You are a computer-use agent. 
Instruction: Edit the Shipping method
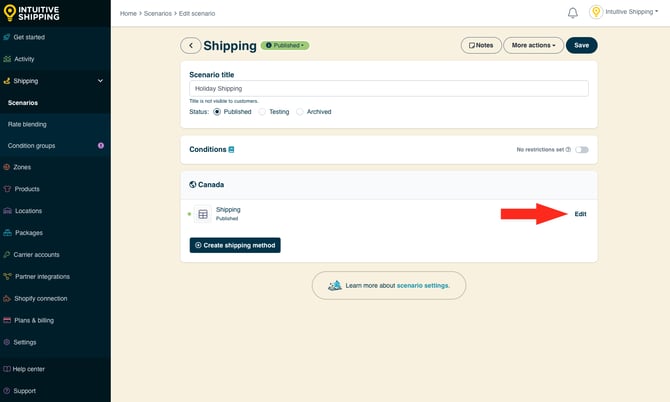[x=580, y=214]
